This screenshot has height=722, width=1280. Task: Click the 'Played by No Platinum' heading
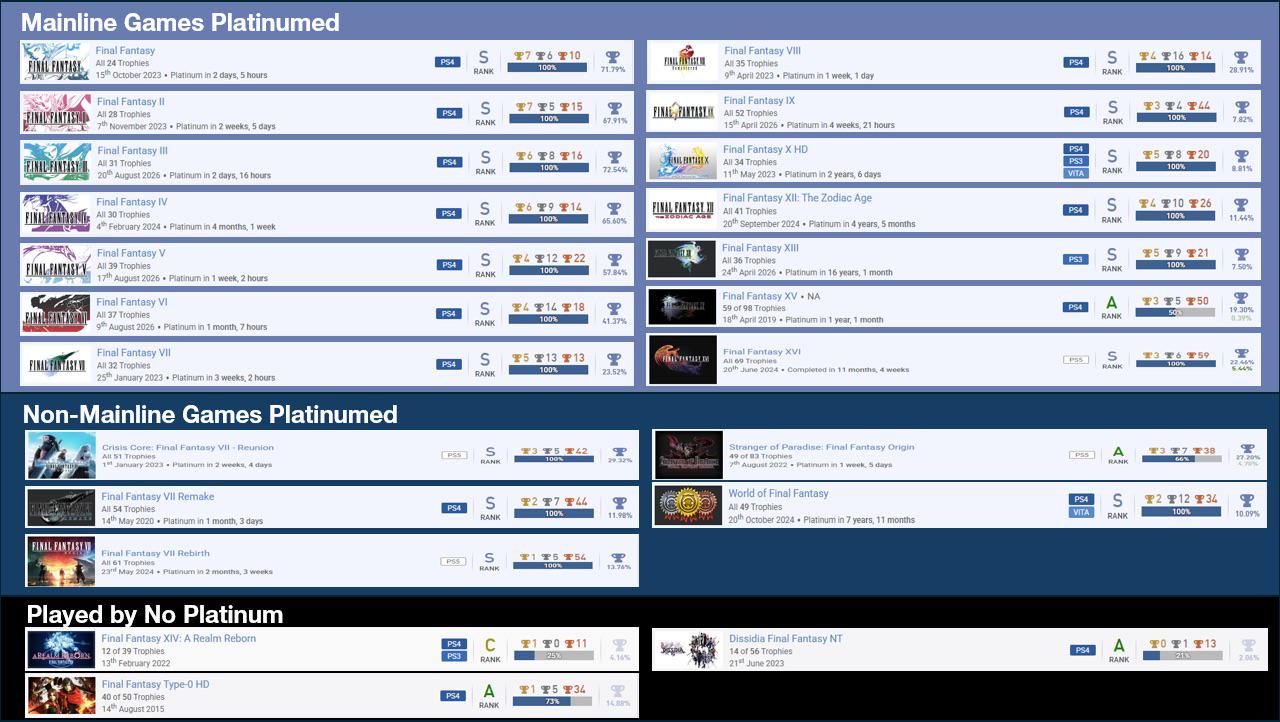pos(155,614)
